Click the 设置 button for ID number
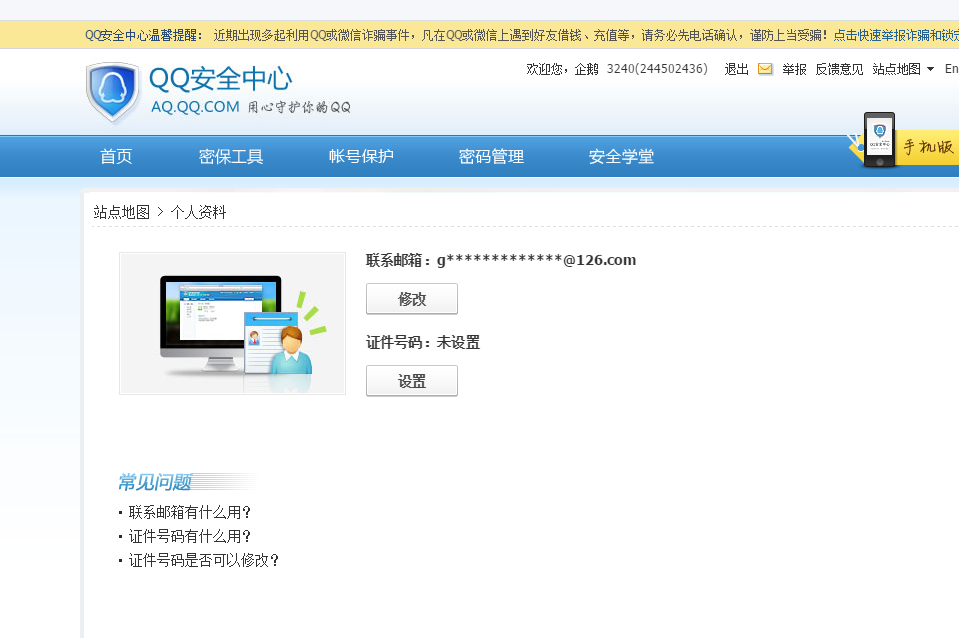The height and width of the screenshot is (638, 959). pos(412,380)
